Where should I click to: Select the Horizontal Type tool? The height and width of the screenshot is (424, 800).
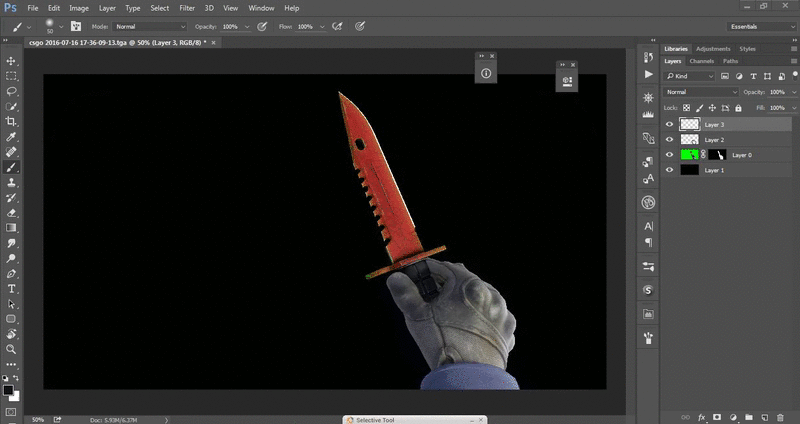[x=11, y=289]
